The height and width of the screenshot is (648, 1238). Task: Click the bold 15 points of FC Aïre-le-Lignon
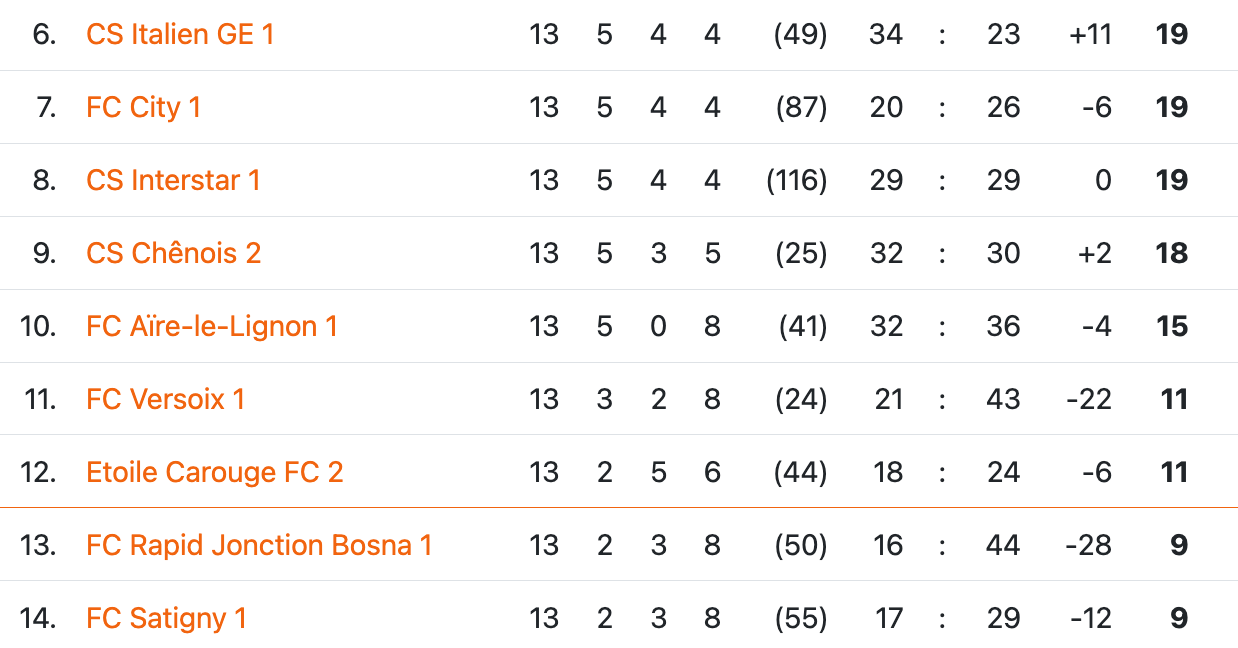(x=1171, y=326)
